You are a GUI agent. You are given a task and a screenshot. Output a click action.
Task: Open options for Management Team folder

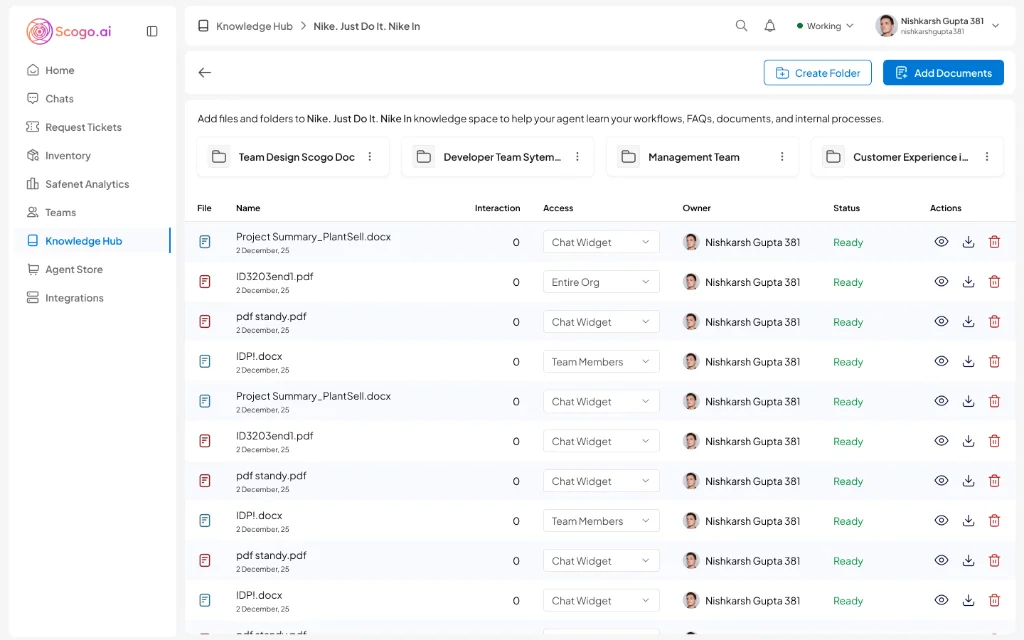pyautogui.click(x=780, y=157)
